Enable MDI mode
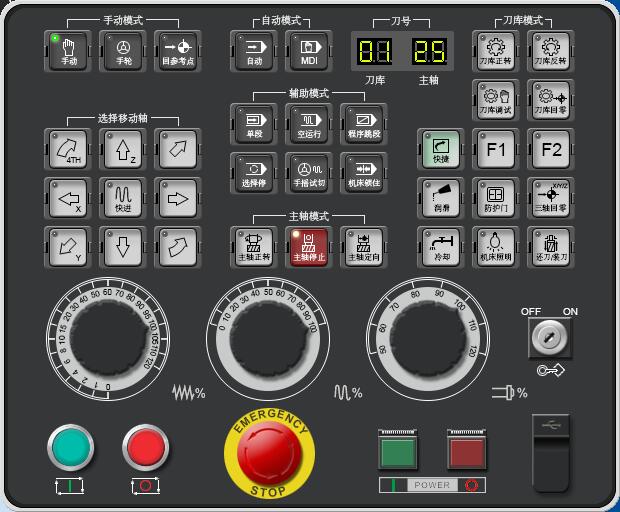The width and height of the screenshot is (620, 512). point(309,50)
